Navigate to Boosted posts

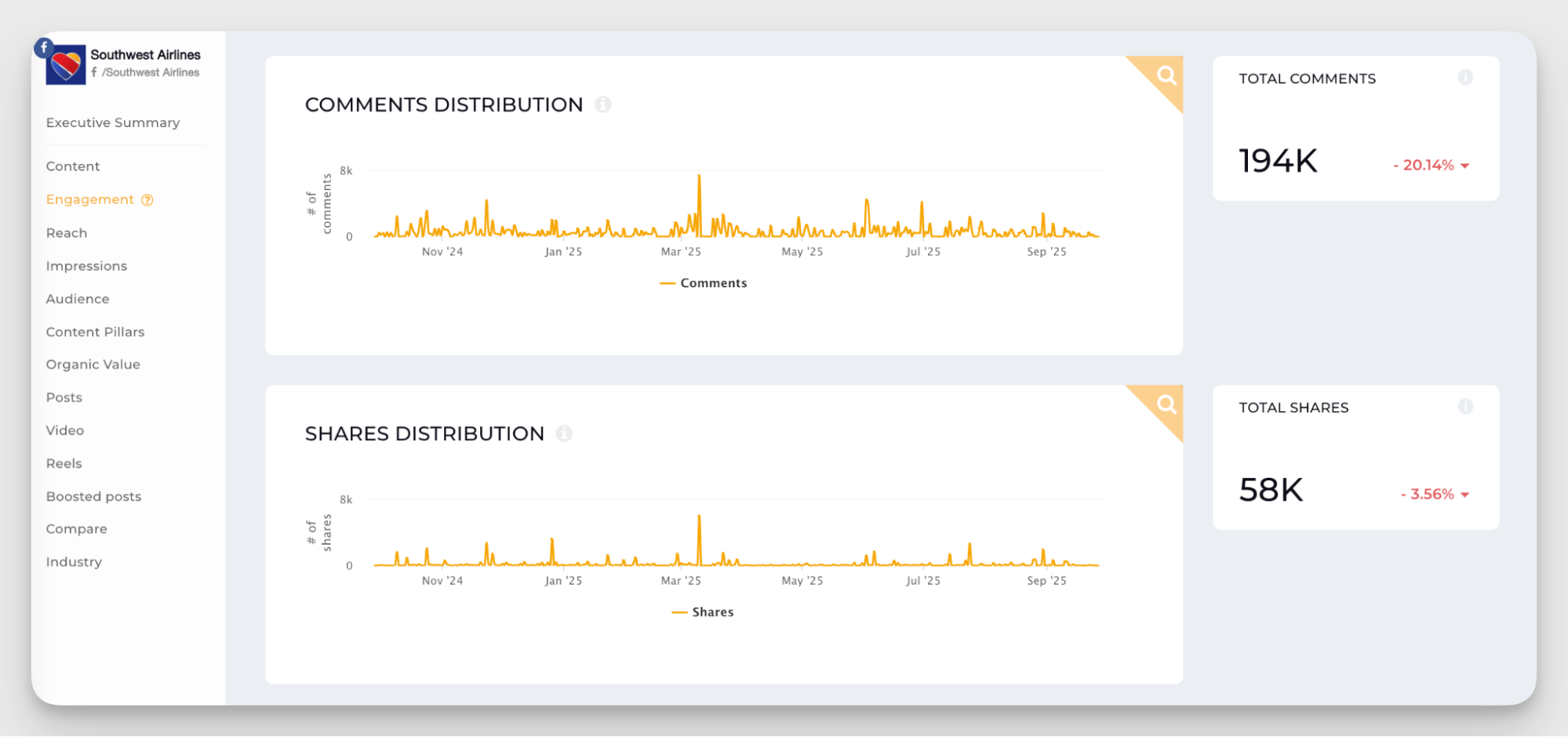coord(93,497)
